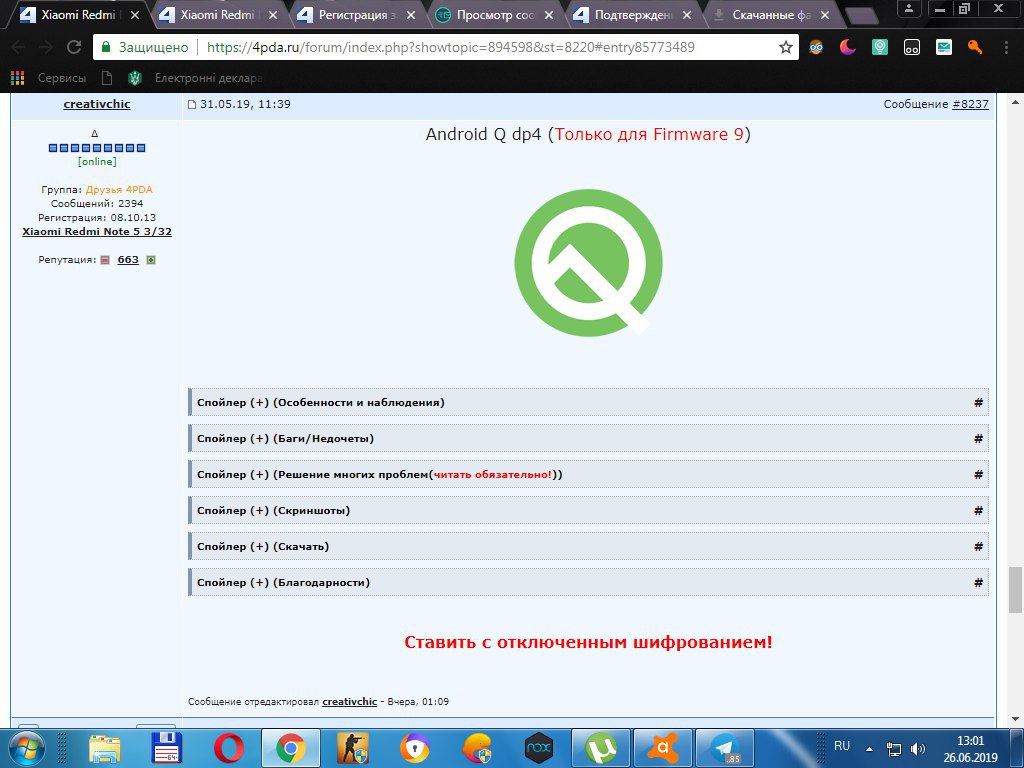This screenshot has width=1024, height=768.
Task: Open message number #8237 link
Action: [970, 104]
